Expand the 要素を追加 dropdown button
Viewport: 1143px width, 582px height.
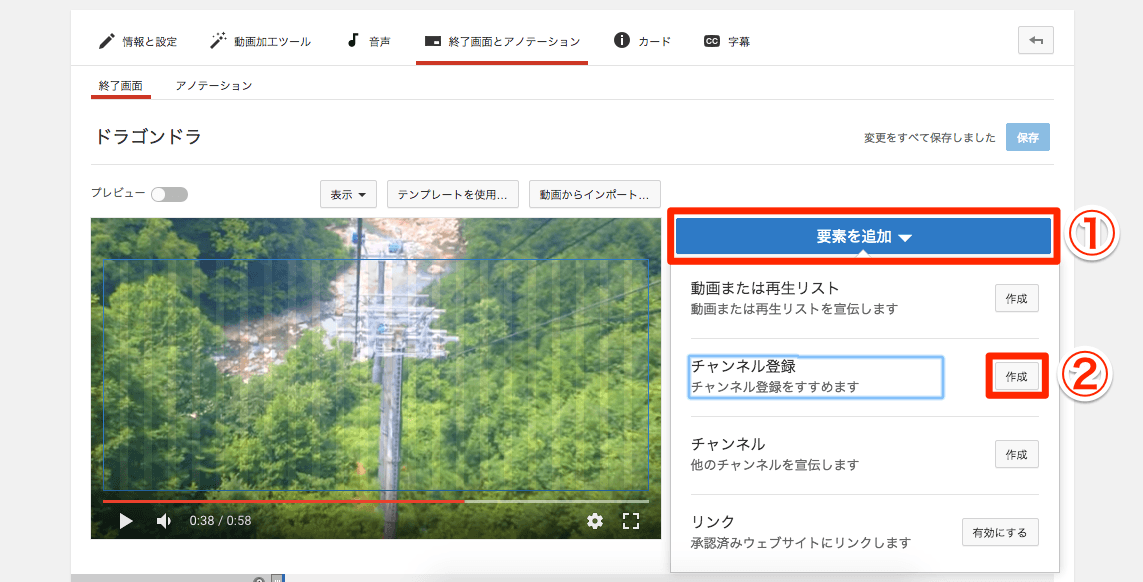863,237
